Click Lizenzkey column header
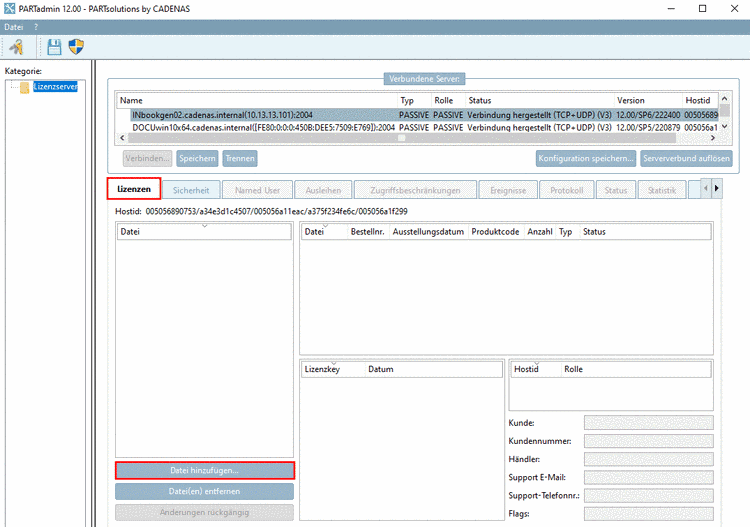750x527 pixels. click(333, 369)
